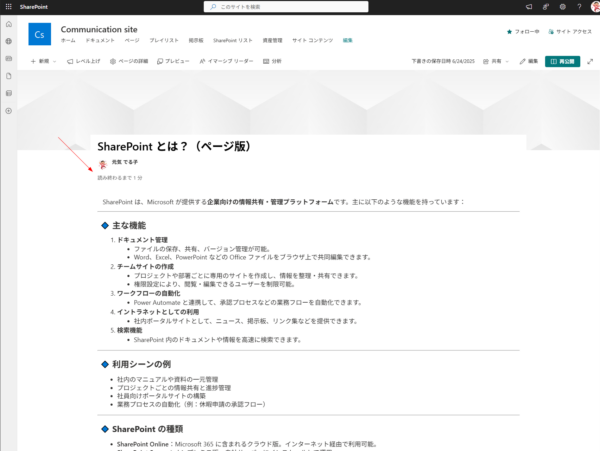Open the social connections icon beside the gear
Image resolution: width=600 pixels, height=451 pixels.
point(546,7)
